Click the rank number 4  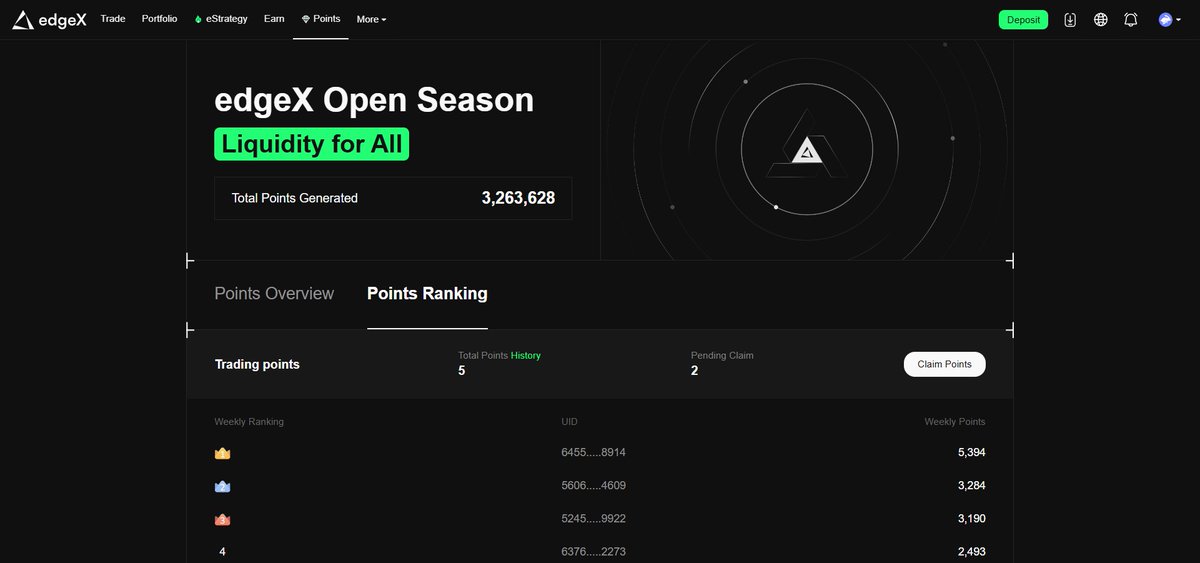click(222, 552)
